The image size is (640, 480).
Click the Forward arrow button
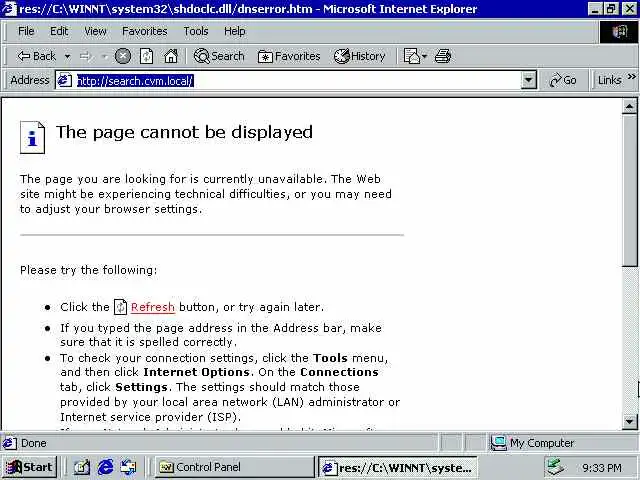tap(85, 56)
